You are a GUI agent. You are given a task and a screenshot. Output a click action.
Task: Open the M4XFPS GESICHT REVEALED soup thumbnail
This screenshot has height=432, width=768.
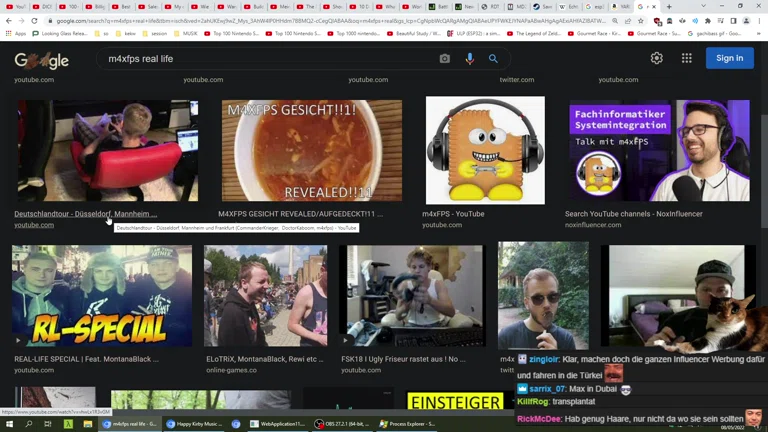pyautogui.click(x=311, y=150)
